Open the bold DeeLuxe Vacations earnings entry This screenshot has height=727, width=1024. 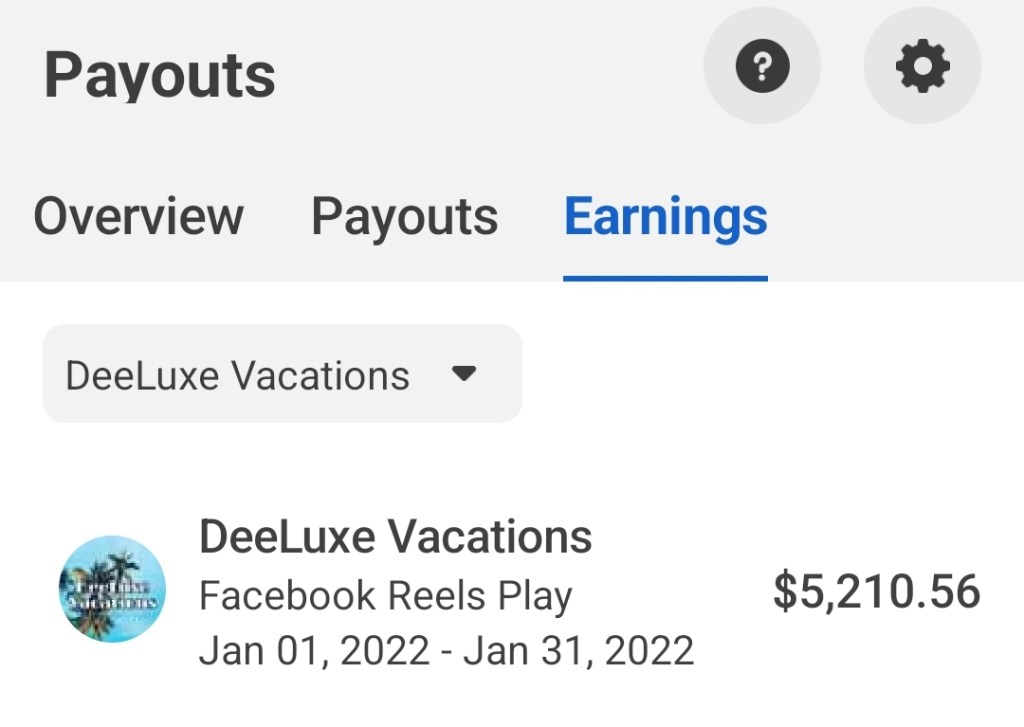point(395,537)
